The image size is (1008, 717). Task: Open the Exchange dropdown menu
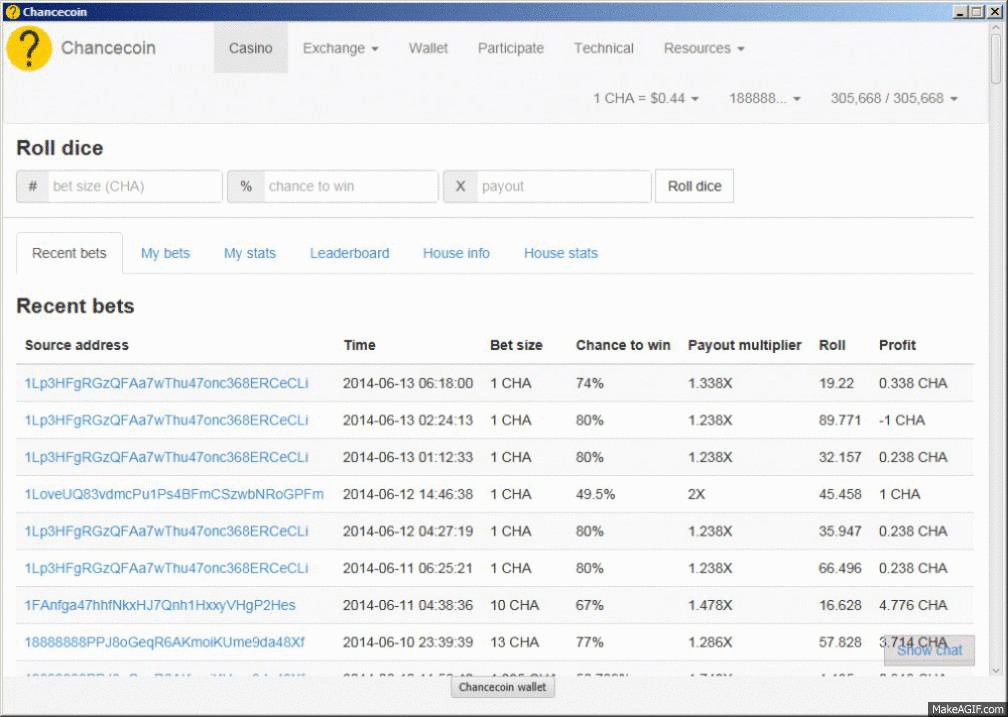(340, 48)
